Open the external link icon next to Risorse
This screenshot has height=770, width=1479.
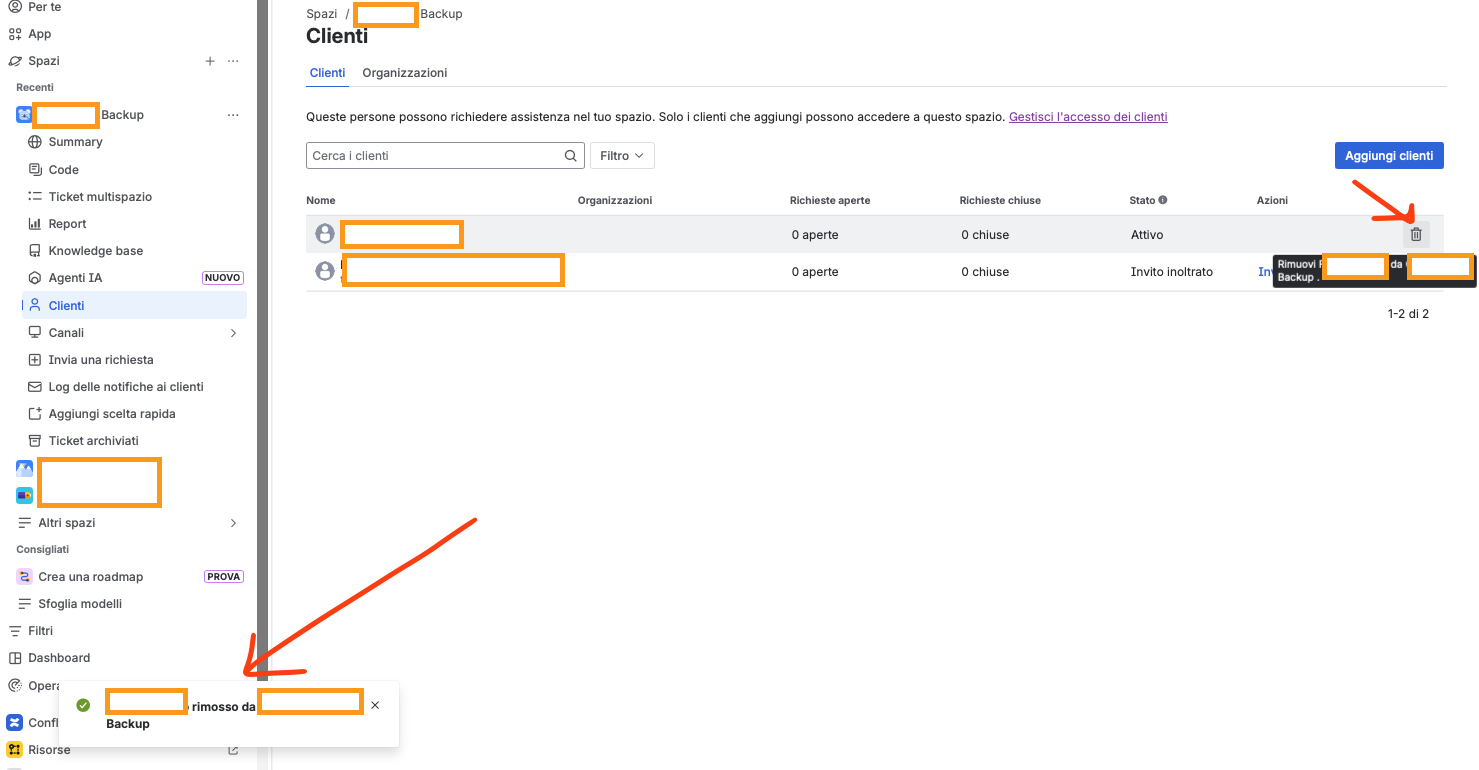(x=233, y=750)
